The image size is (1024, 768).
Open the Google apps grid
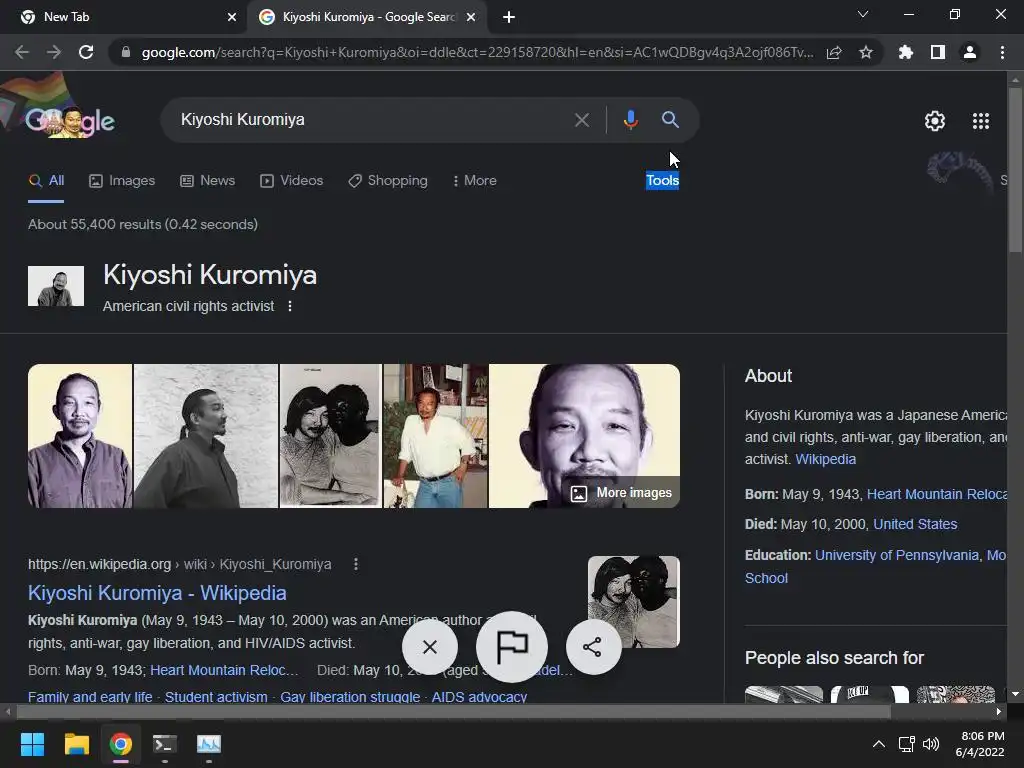981,121
